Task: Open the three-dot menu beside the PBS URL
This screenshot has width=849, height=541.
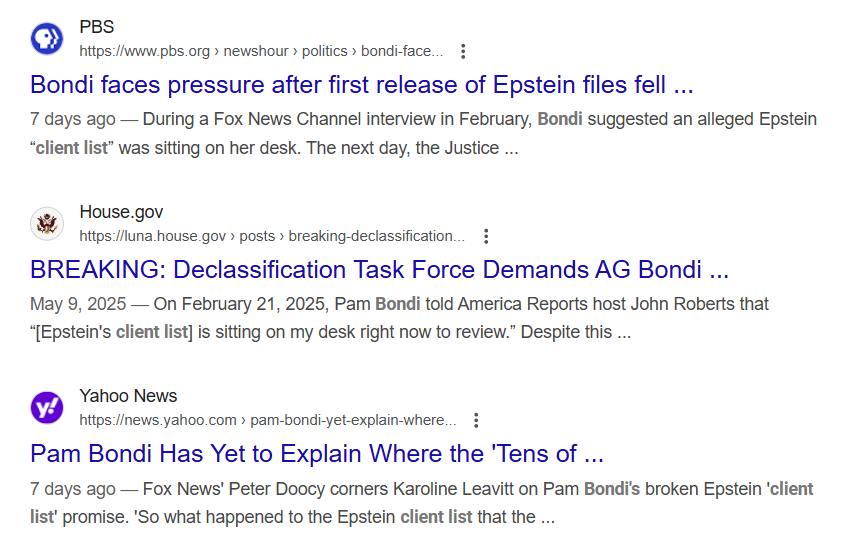Action: [463, 51]
